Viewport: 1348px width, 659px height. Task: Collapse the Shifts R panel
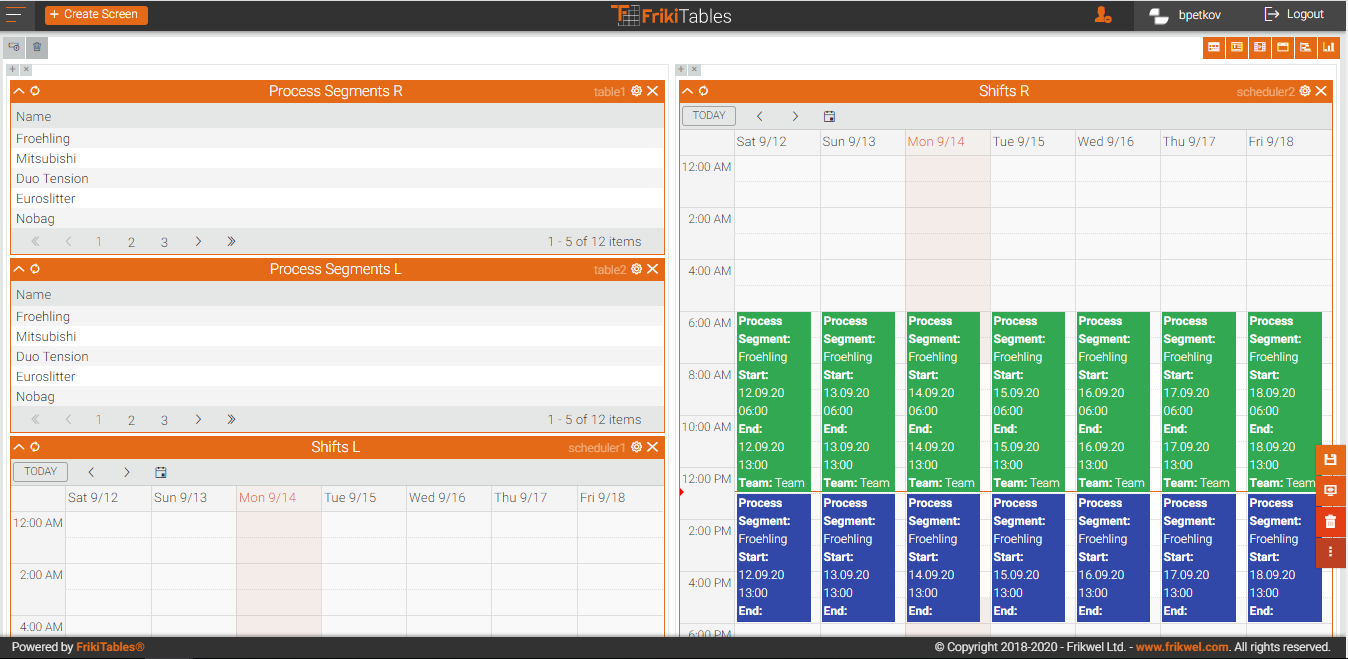click(688, 91)
